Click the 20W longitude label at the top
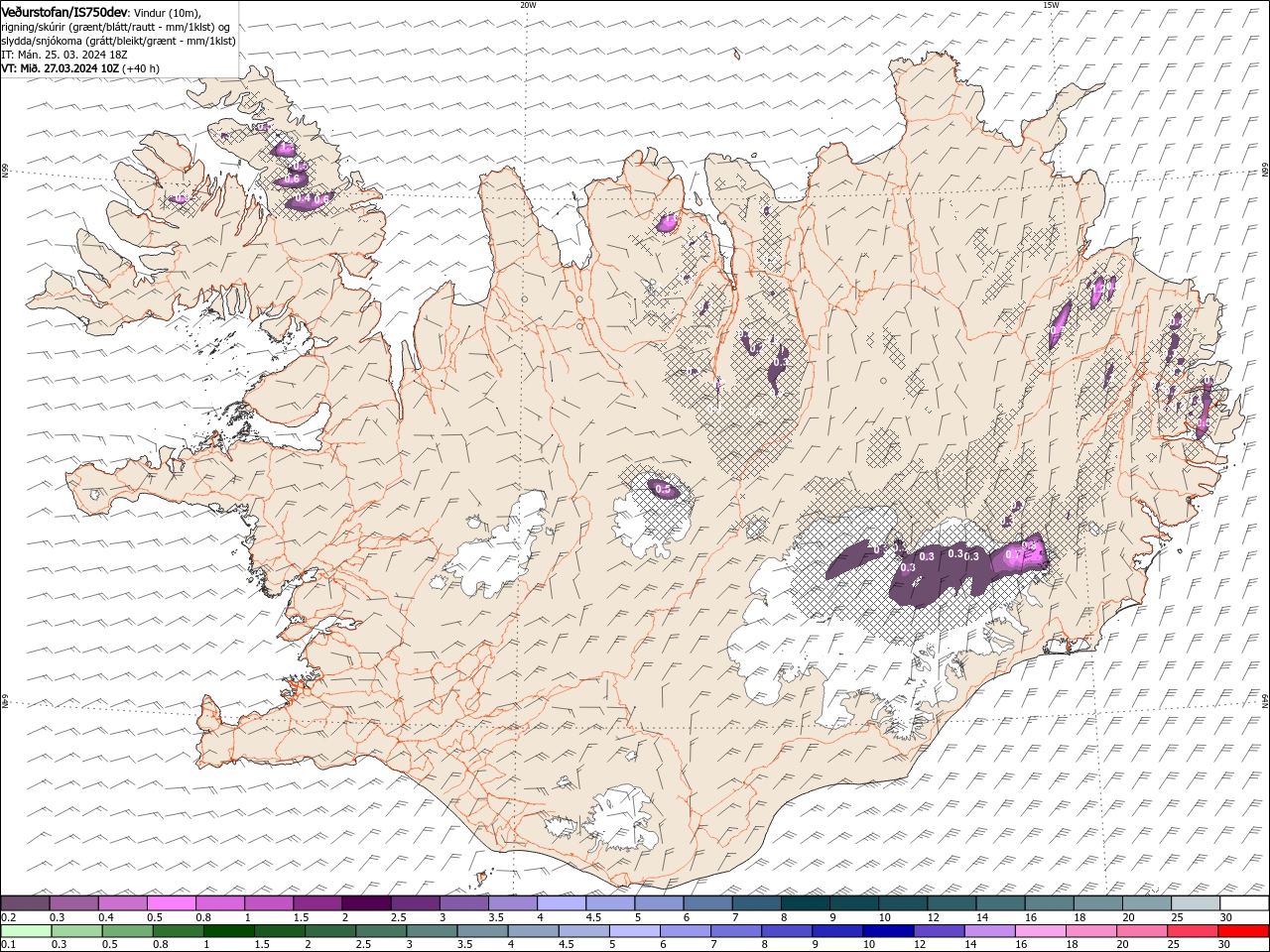The width and height of the screenshot is (1270, 952). coord(528,5)
